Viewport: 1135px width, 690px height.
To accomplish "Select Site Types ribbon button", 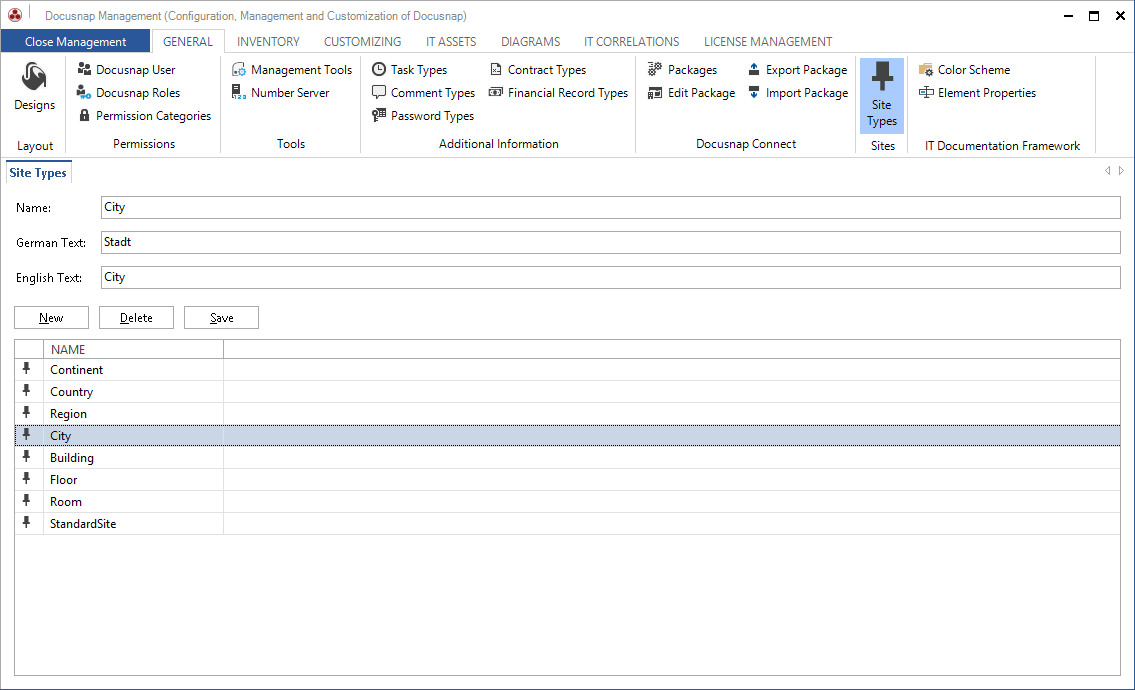I will pyautogui.click(x=882, y=95).
